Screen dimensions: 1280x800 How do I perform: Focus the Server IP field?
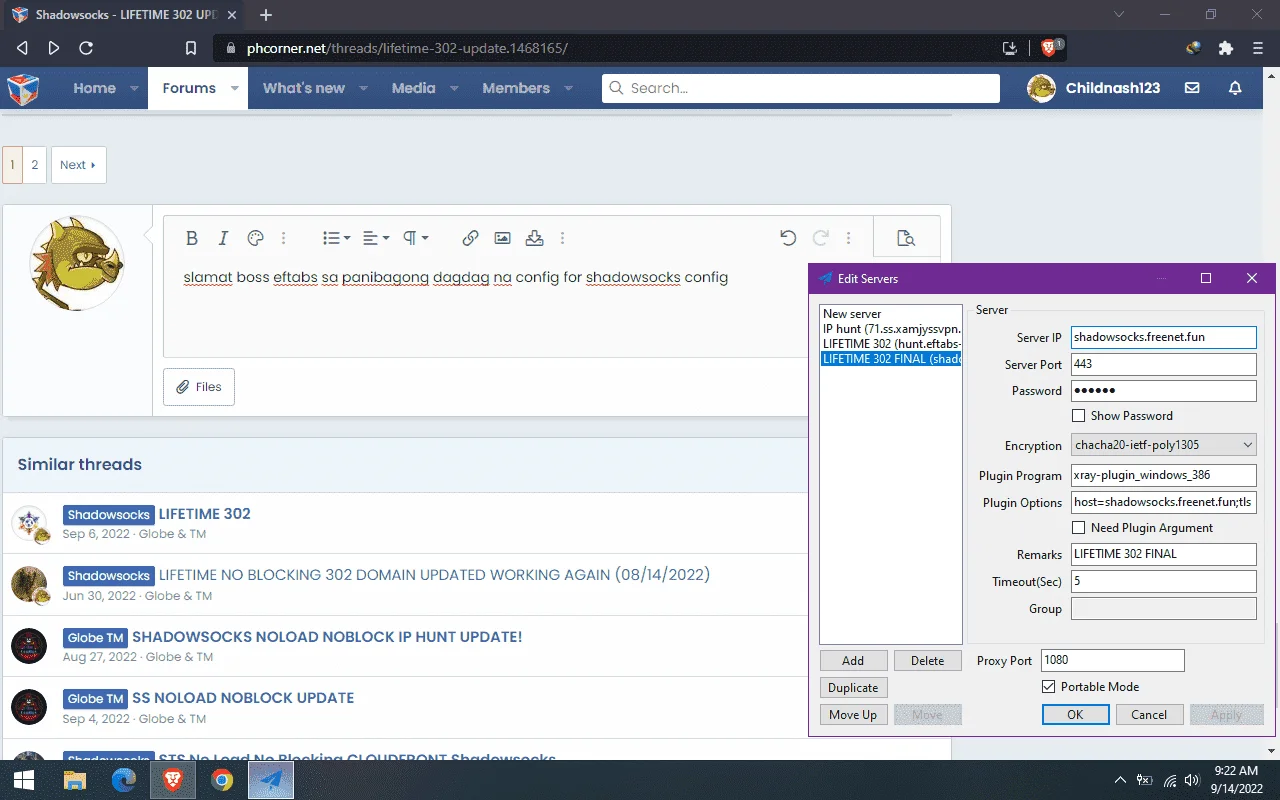(1164, 337)
